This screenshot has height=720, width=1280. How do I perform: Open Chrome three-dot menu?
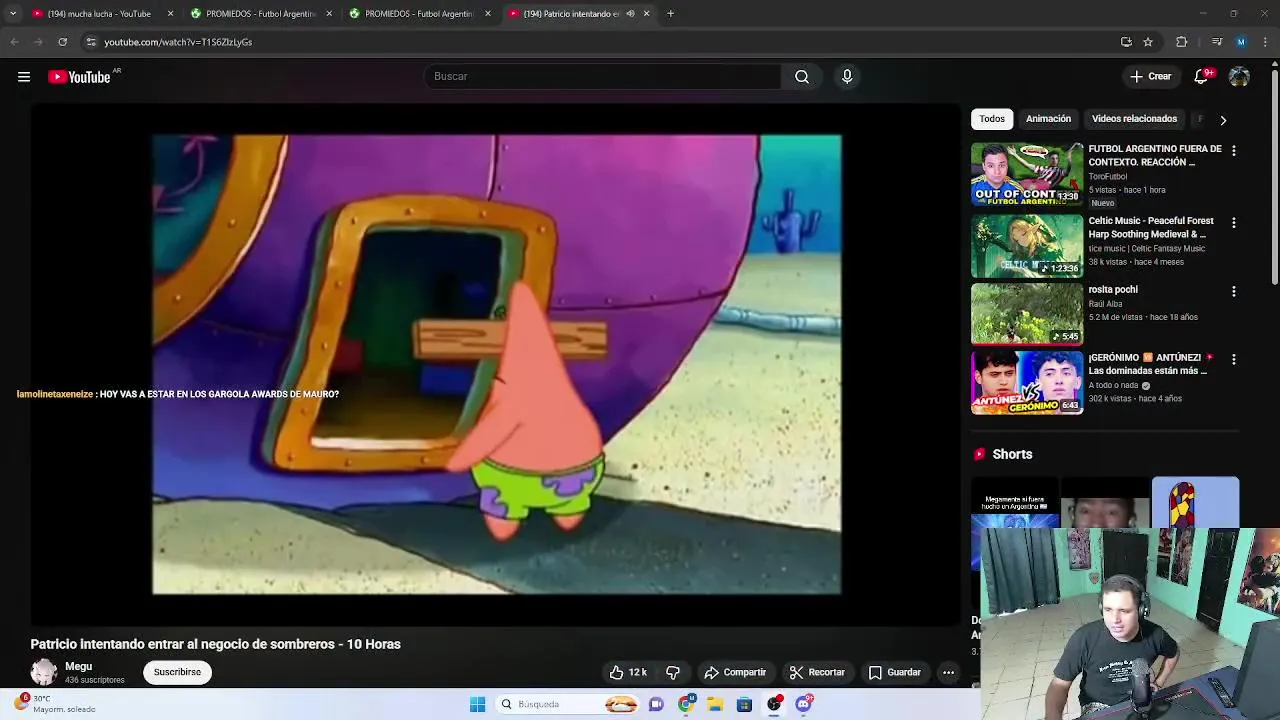(1266, 42)
